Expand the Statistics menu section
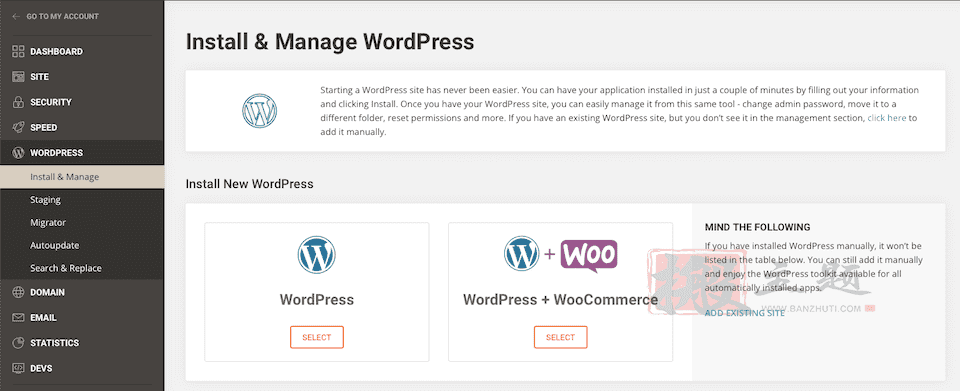960x391 pixels. tap(82, 343)
